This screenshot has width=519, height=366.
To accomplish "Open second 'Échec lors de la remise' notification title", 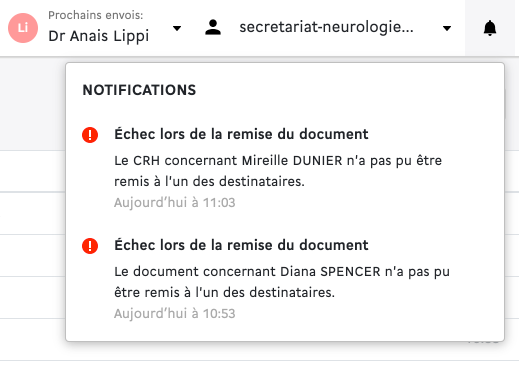I will [241, 245].
